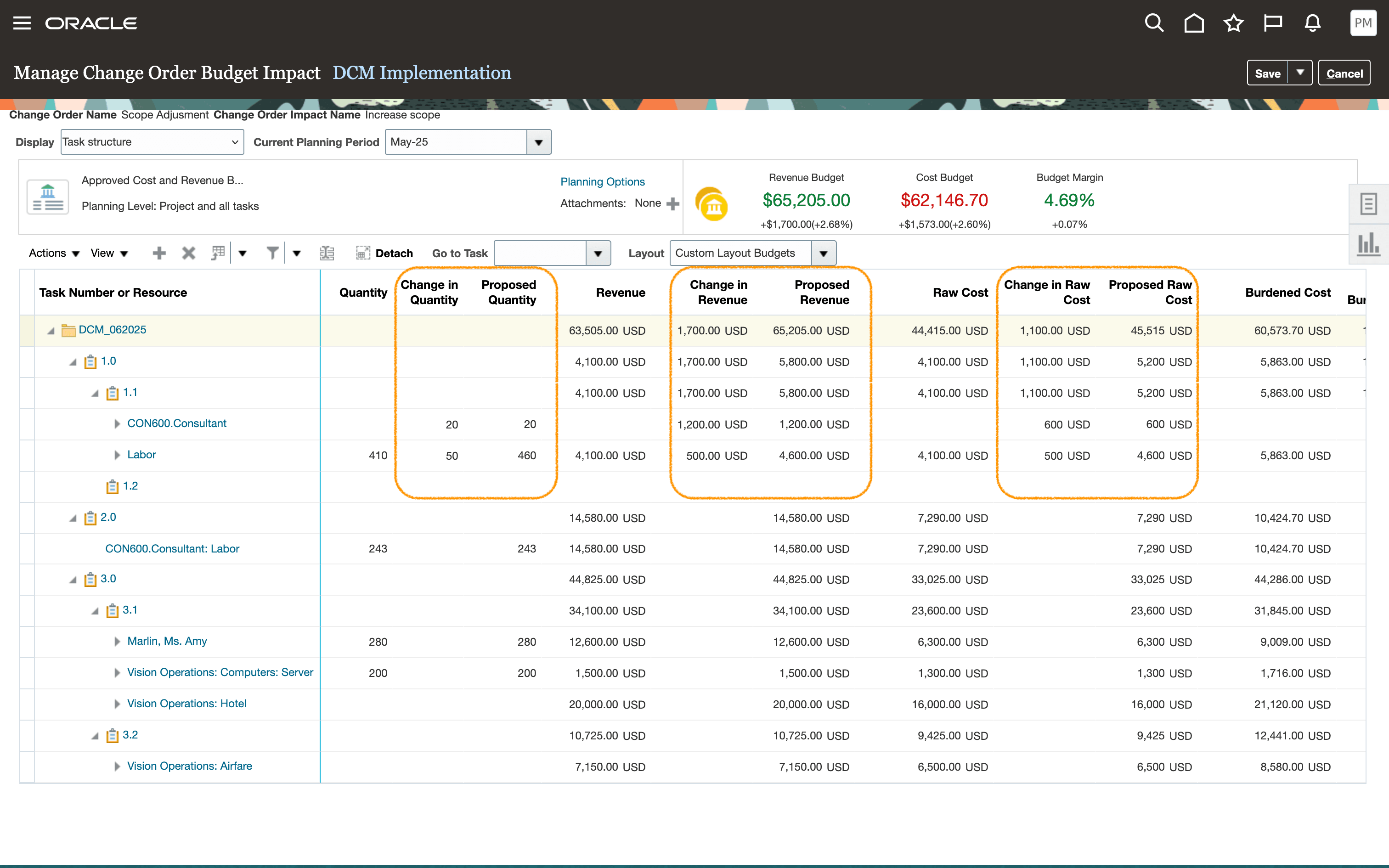The image size is (1389, 868).
Task: Collapse the DCM_062025 tree node
Action: pyautogui.click(x=51, y=330)
